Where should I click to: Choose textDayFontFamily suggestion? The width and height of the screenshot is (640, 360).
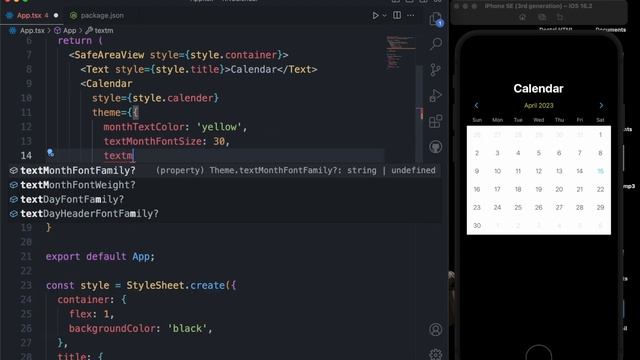click(224, 199)
